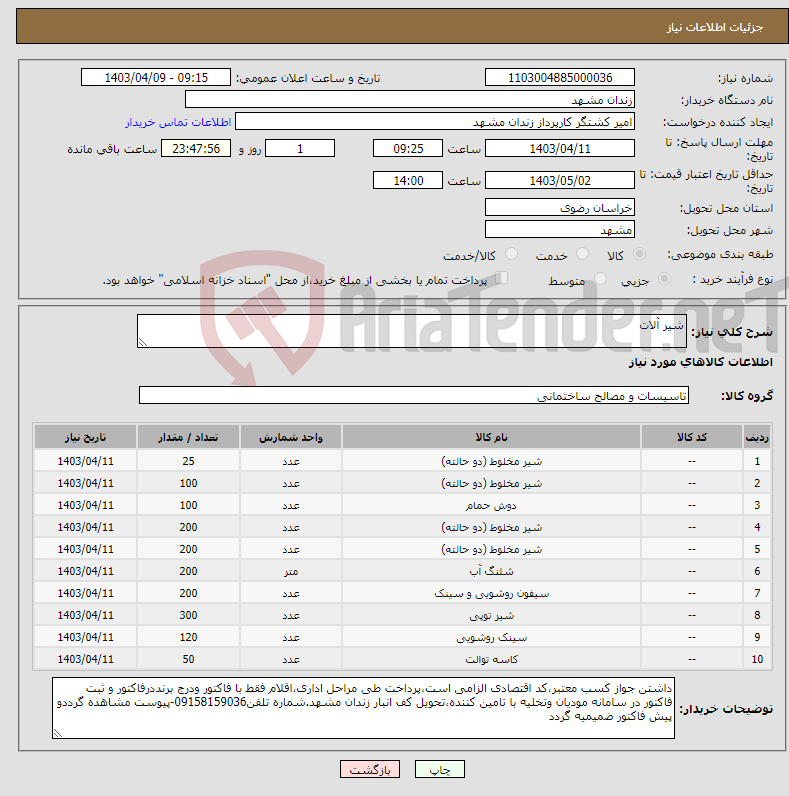Click شیر توپی item name
Screen dimensions: 789x796
(x=491, y=615)
